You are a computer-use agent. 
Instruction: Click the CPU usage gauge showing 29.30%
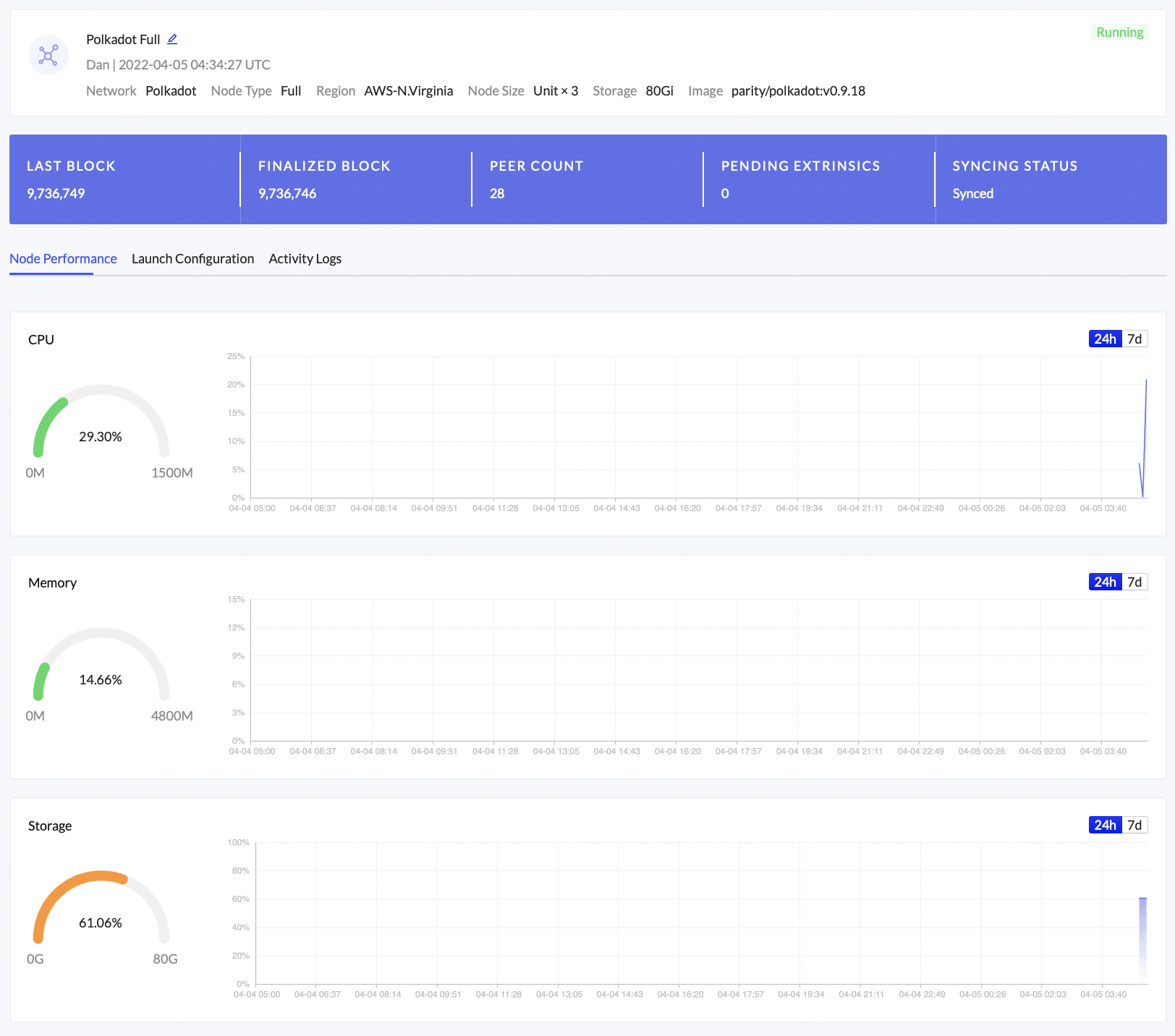point(101,427)
